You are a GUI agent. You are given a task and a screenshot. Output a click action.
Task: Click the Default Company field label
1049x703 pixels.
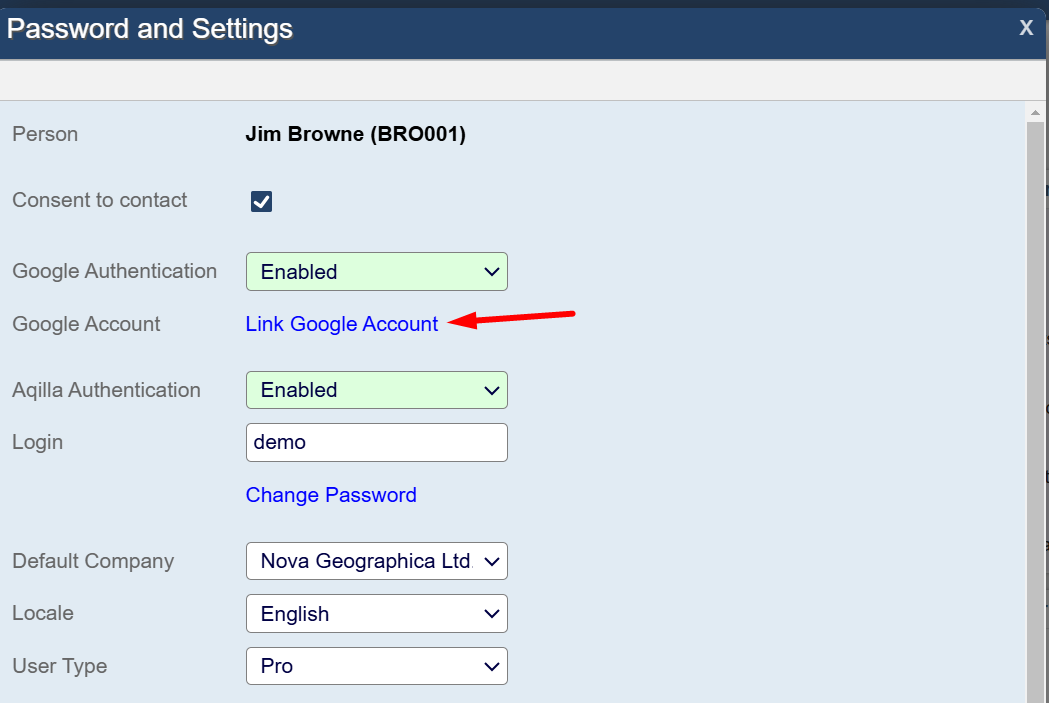click(x=93, y=561)
